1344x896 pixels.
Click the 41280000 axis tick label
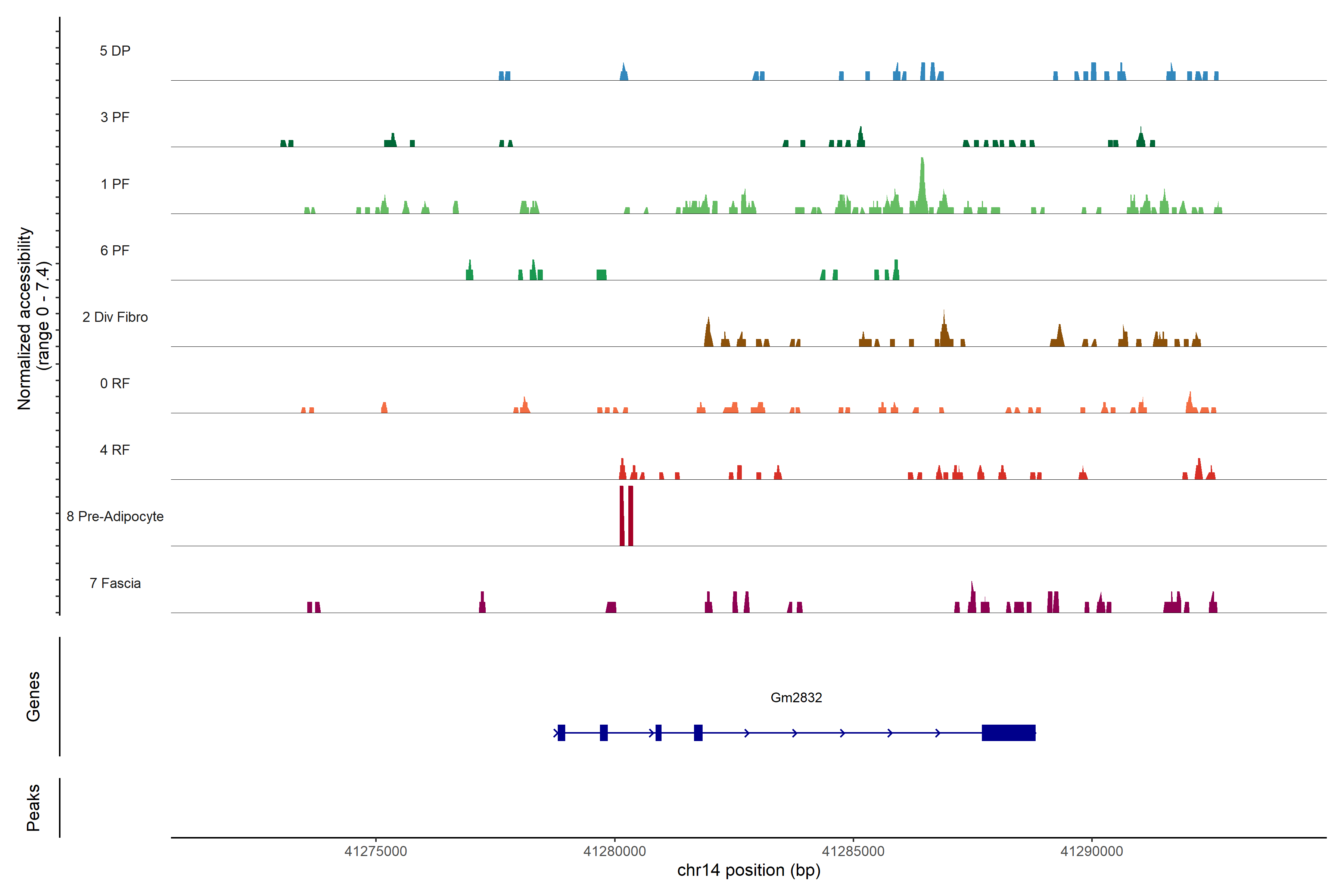tap(614, 851)
